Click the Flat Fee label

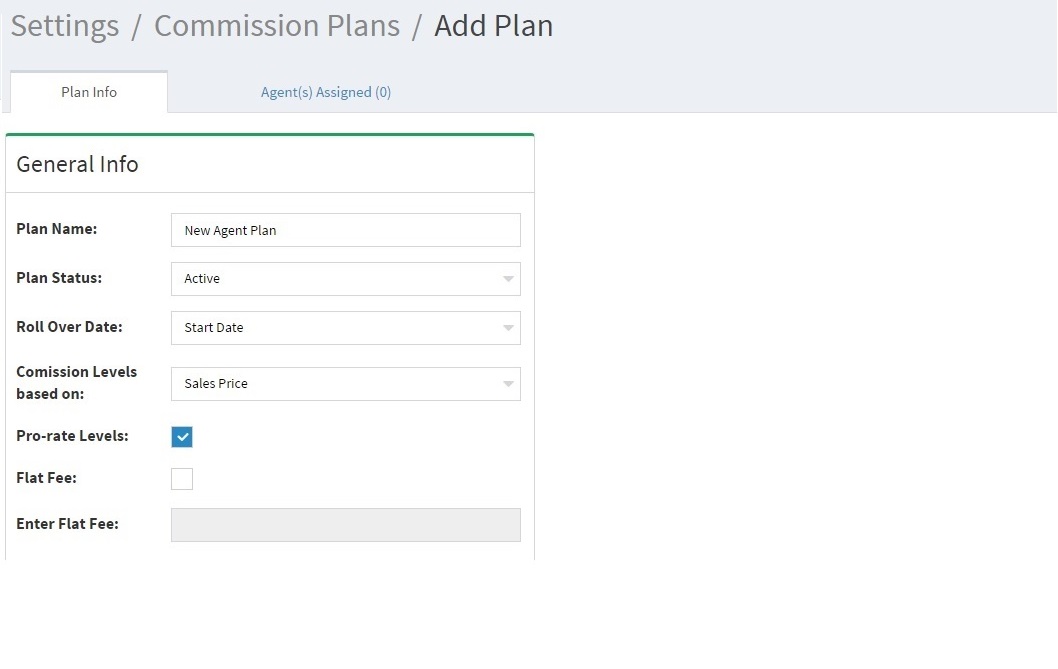(x=46, y=478)
